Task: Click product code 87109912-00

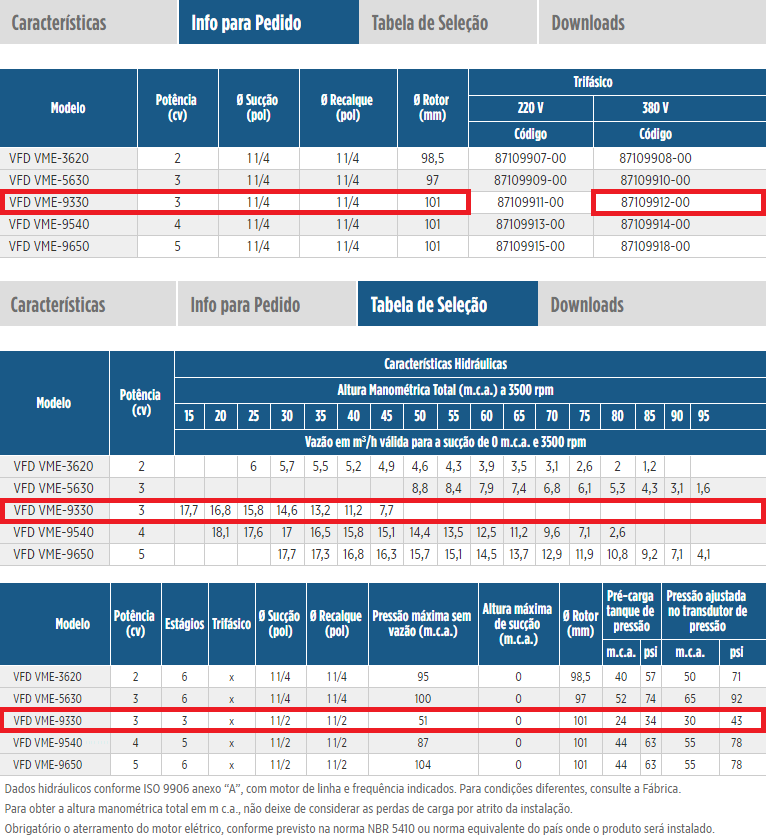Action: pyautogui.click(x=655, y=202)
